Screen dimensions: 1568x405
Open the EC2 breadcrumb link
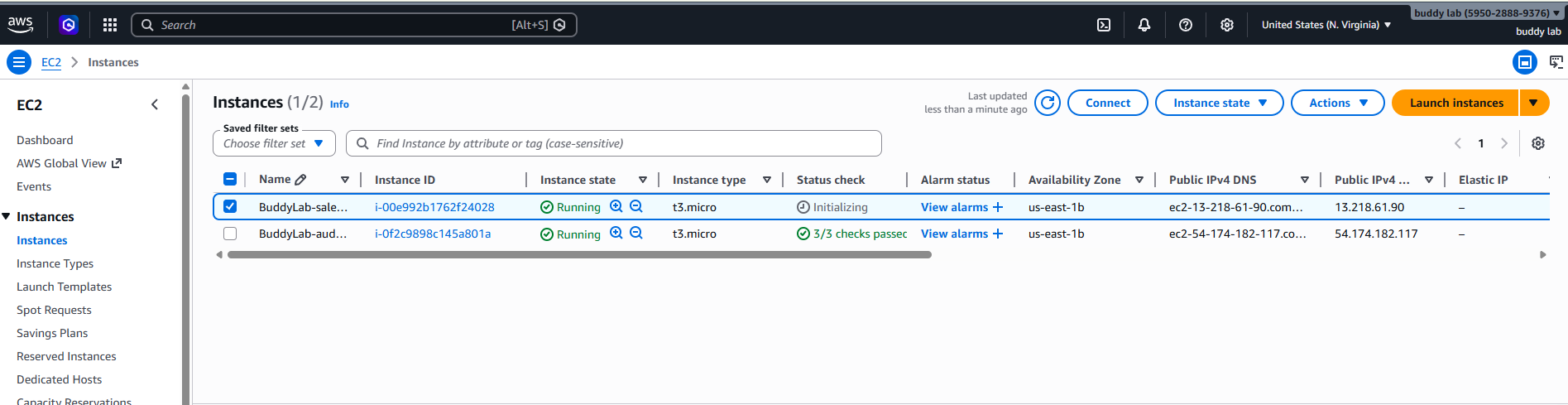coord(51,62)
